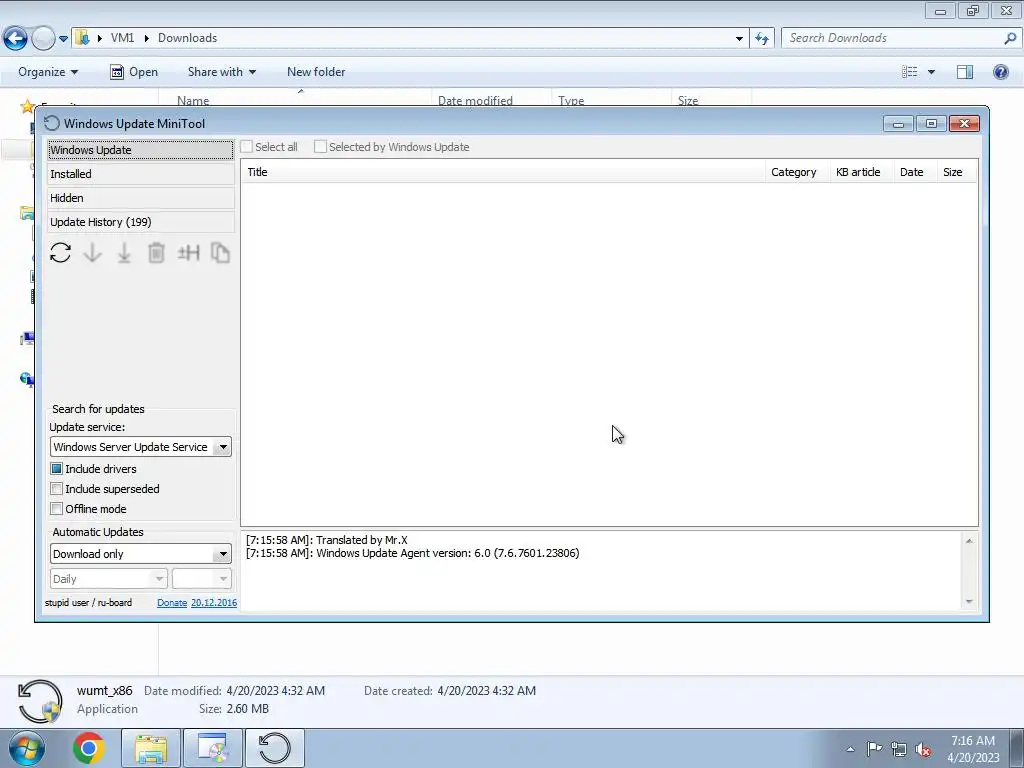Screen dimensions: 1024x768
Task: Click New folder in Explorer toolbar
Action: pos(316,72)
